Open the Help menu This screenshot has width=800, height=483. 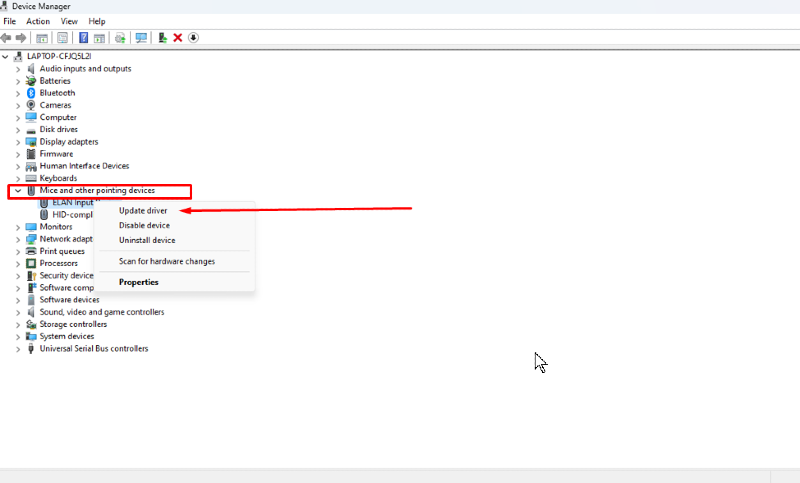pos(96,21)
